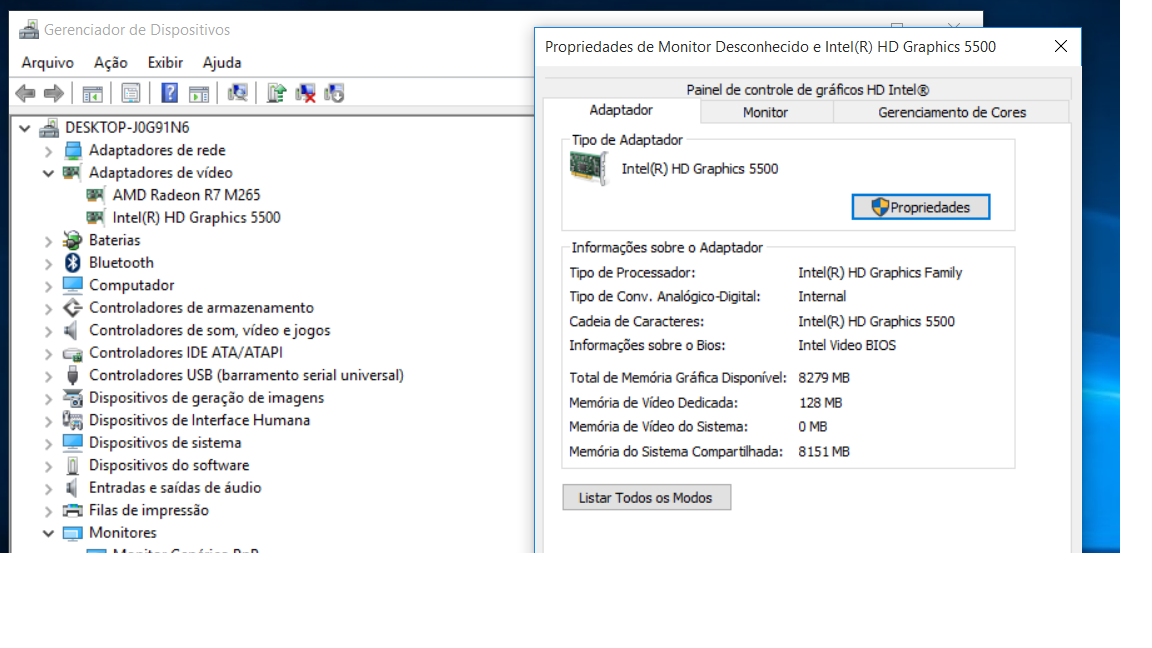Viewport: 1152px width, 648px height.
Task: Open Painel de controle de gráficos HD Intel tab
Action: pyautogui.click(x=807, y=90)
